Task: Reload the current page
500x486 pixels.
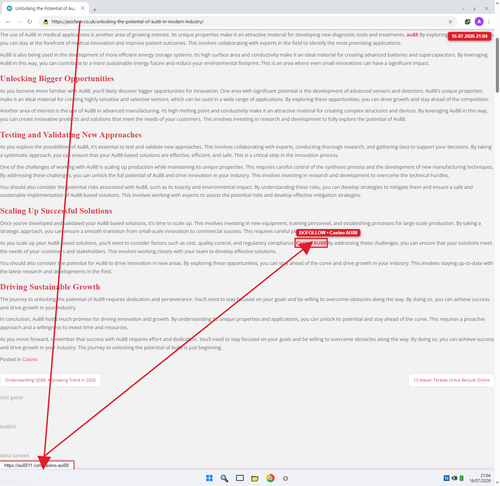Action: pos(30,22)
